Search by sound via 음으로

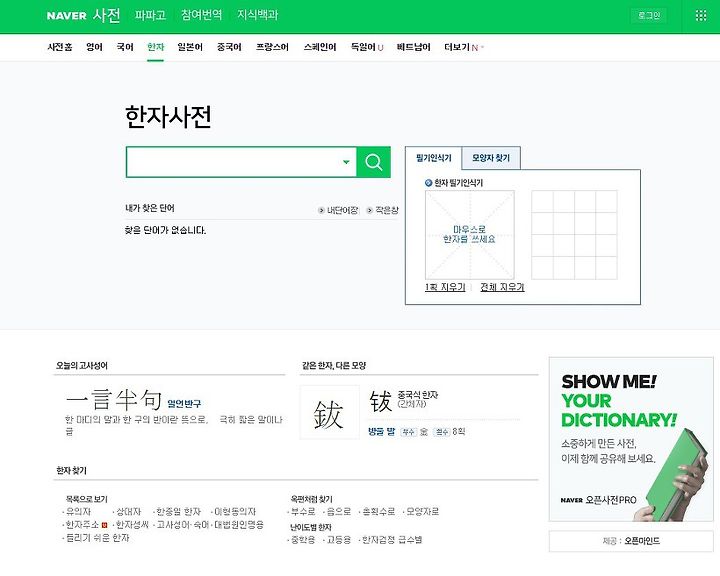(338, 511)
